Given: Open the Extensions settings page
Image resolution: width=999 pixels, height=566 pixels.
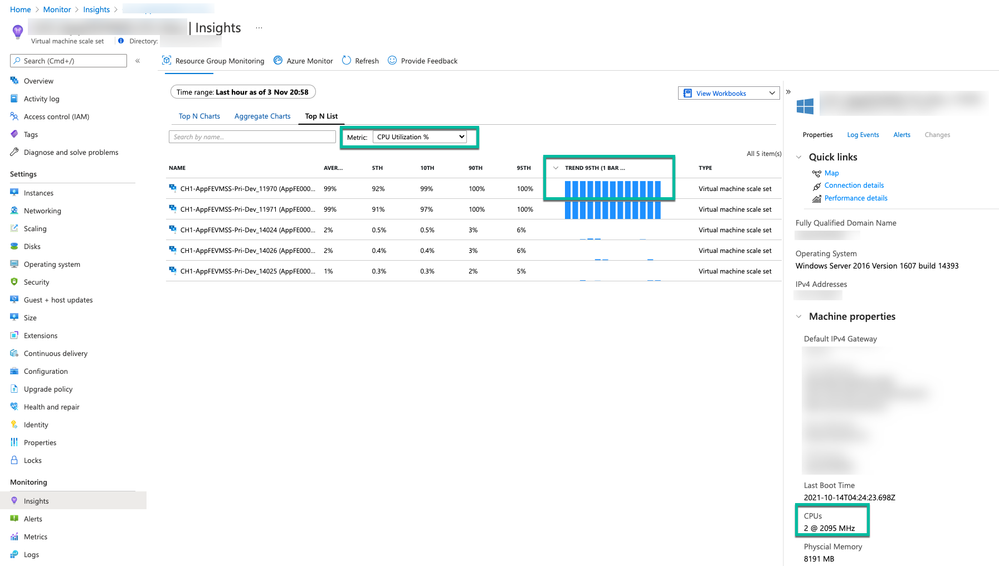Looking at the screenshot, I should (x=40, y=336).
